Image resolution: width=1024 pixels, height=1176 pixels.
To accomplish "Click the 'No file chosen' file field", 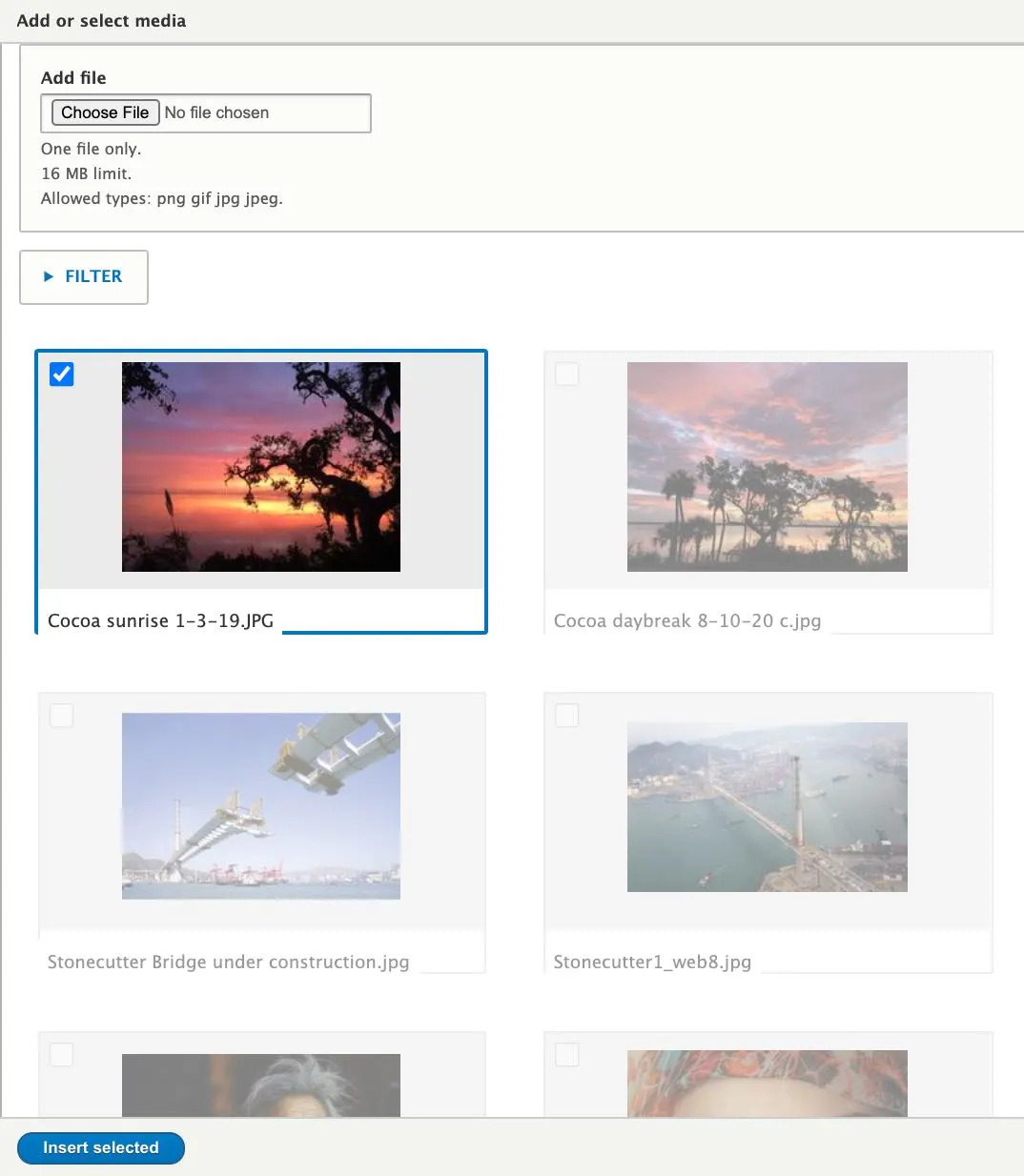I will click(206, 113).
